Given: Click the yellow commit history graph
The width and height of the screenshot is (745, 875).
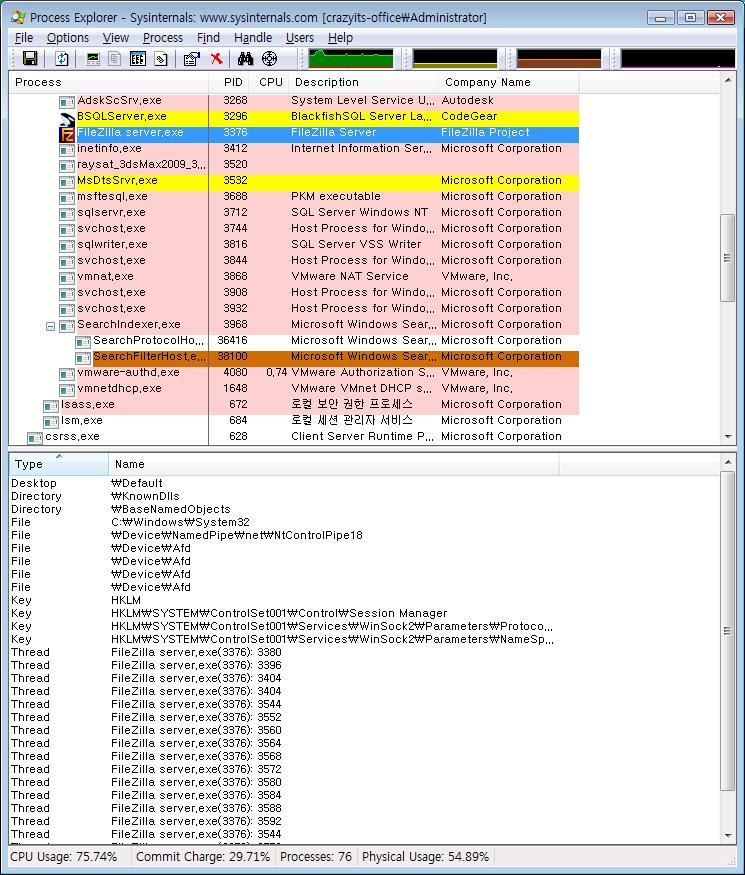Looking at the screenshot, I should pos(455,59).
